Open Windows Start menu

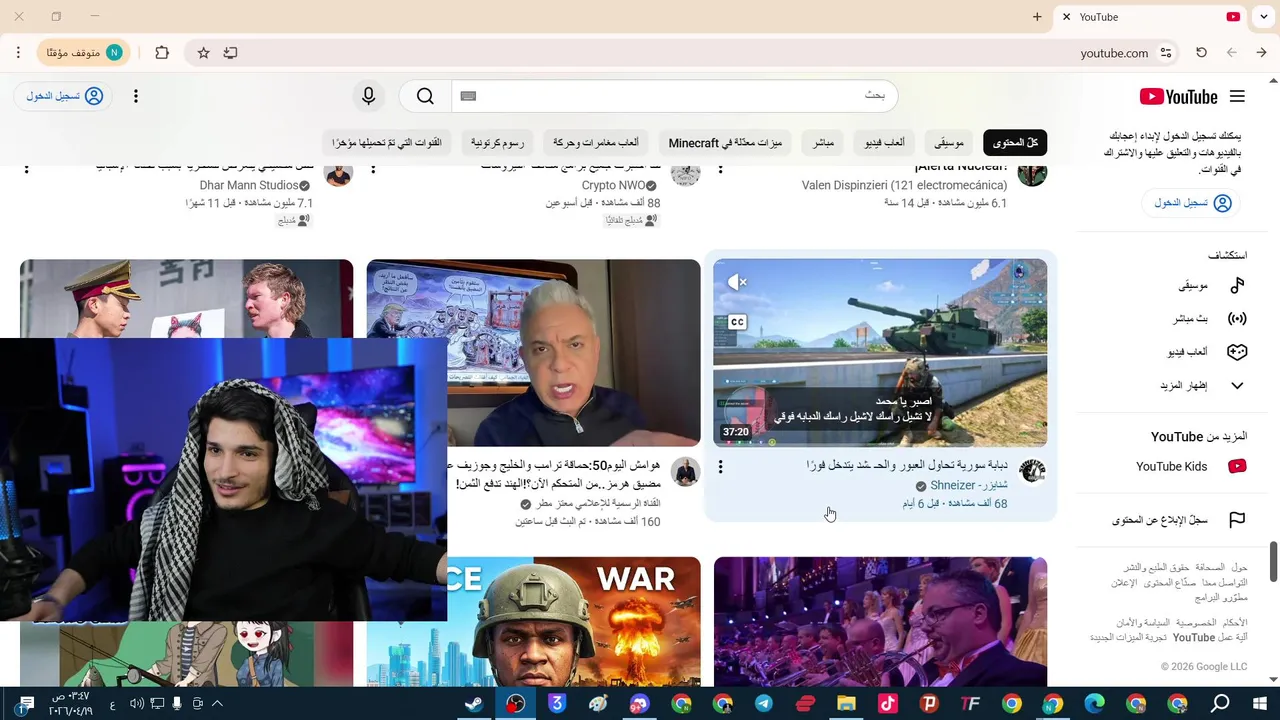click(1260, 704)
